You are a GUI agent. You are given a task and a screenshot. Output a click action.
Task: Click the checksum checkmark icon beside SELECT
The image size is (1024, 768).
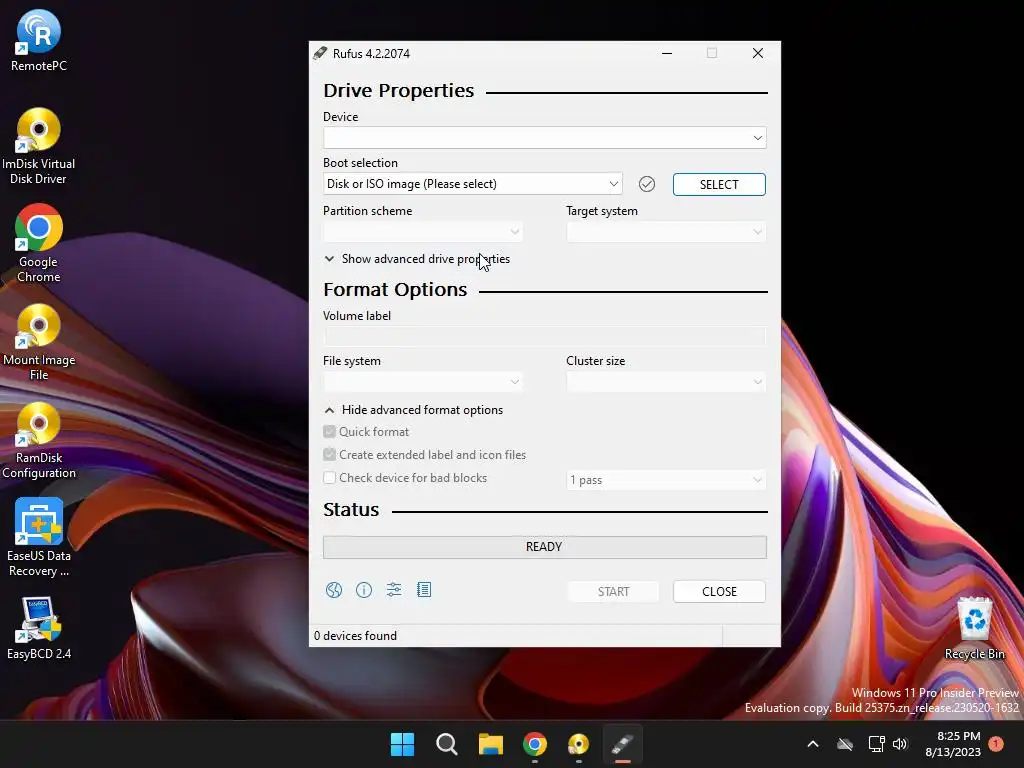coord(647,184)
